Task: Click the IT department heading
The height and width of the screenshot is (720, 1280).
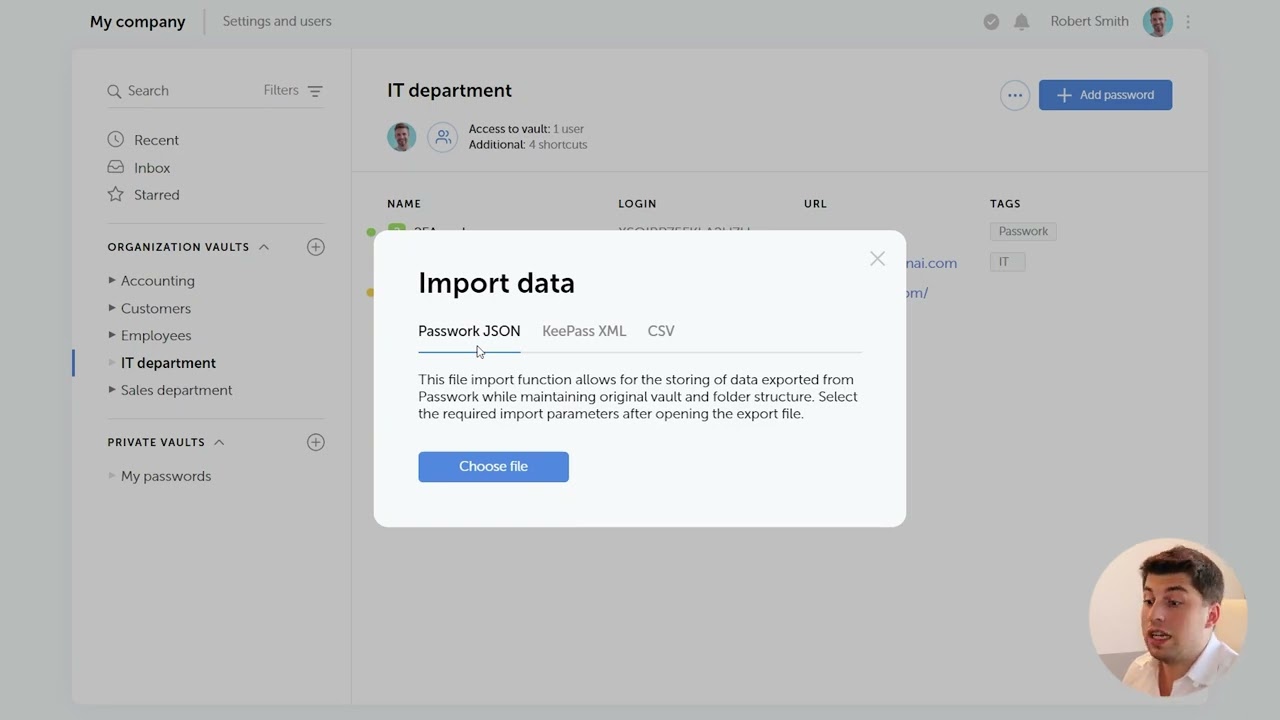Action: point(449,91)
